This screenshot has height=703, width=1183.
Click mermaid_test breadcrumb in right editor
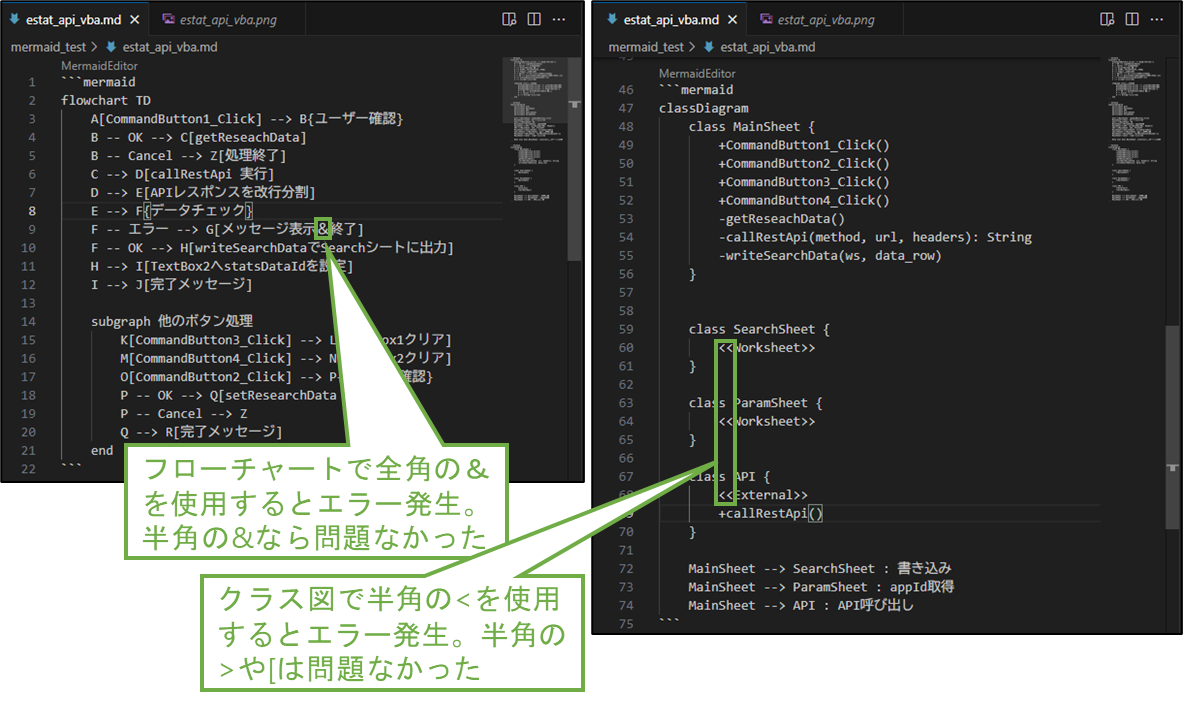(x=647, y=47)
